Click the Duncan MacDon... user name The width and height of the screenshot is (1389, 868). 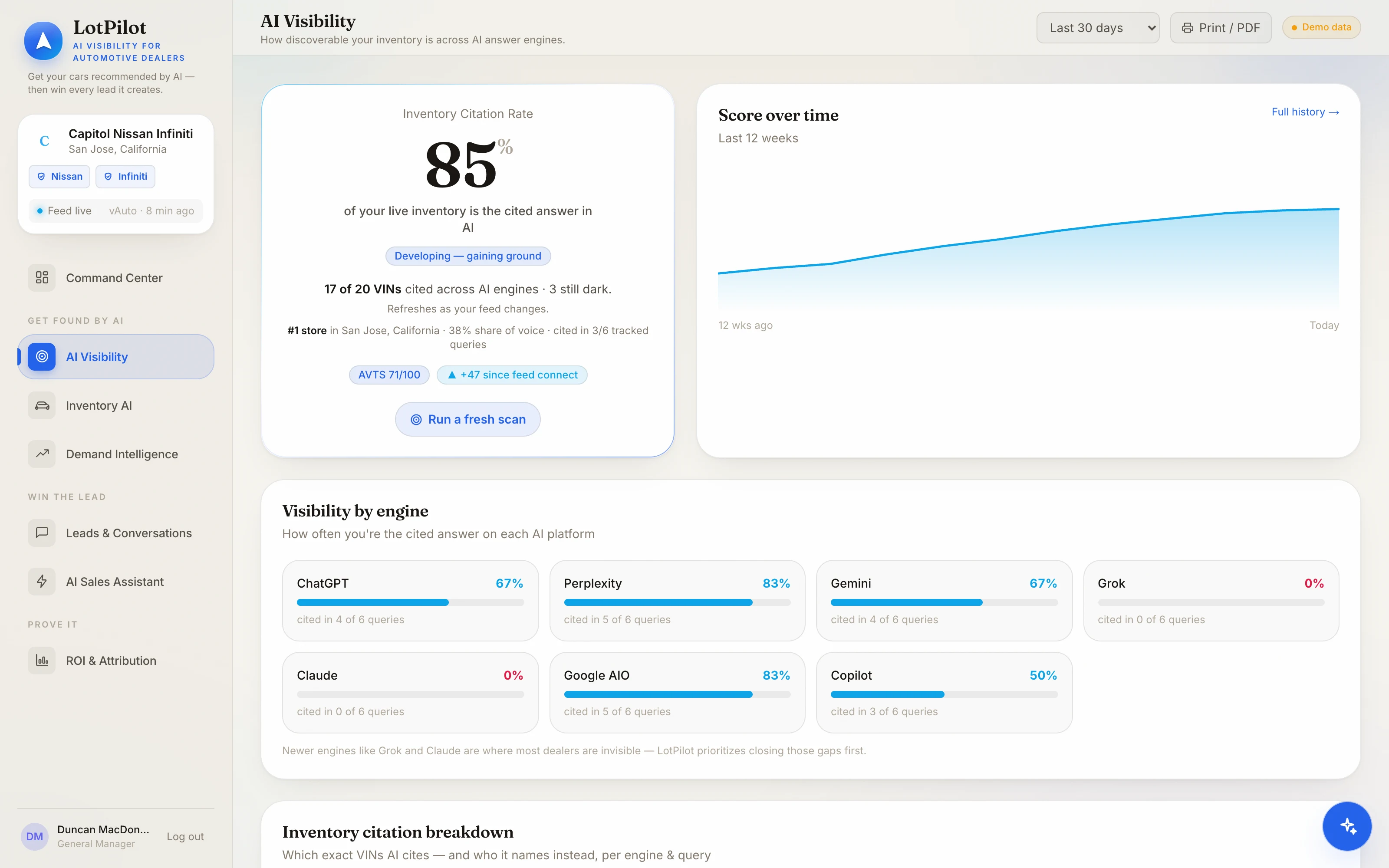click(x=103, y=829)
